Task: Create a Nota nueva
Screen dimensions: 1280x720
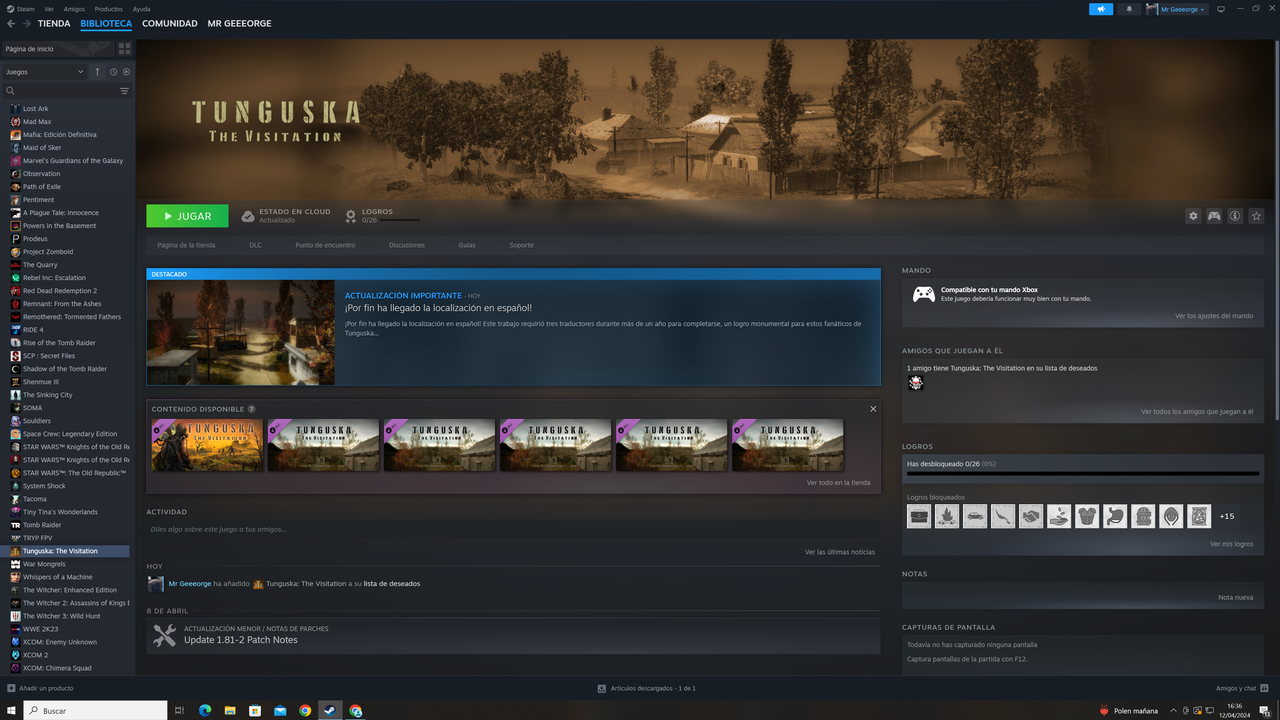Action: pyautogui.click(x=1235, y=597)
